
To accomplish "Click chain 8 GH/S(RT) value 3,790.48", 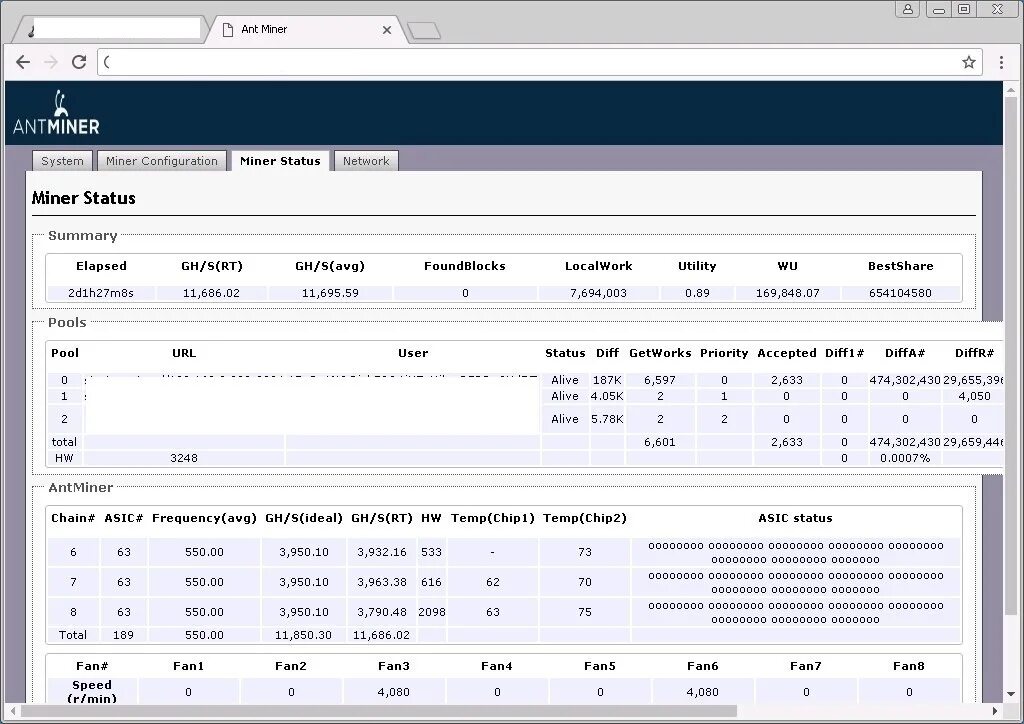I will [381, 612].
